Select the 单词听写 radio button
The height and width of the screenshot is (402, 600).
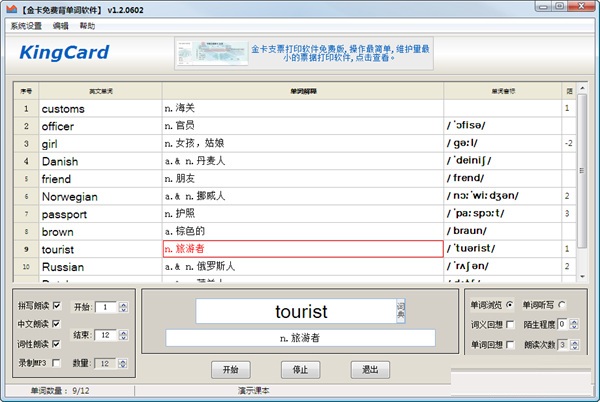coord(561,305)
